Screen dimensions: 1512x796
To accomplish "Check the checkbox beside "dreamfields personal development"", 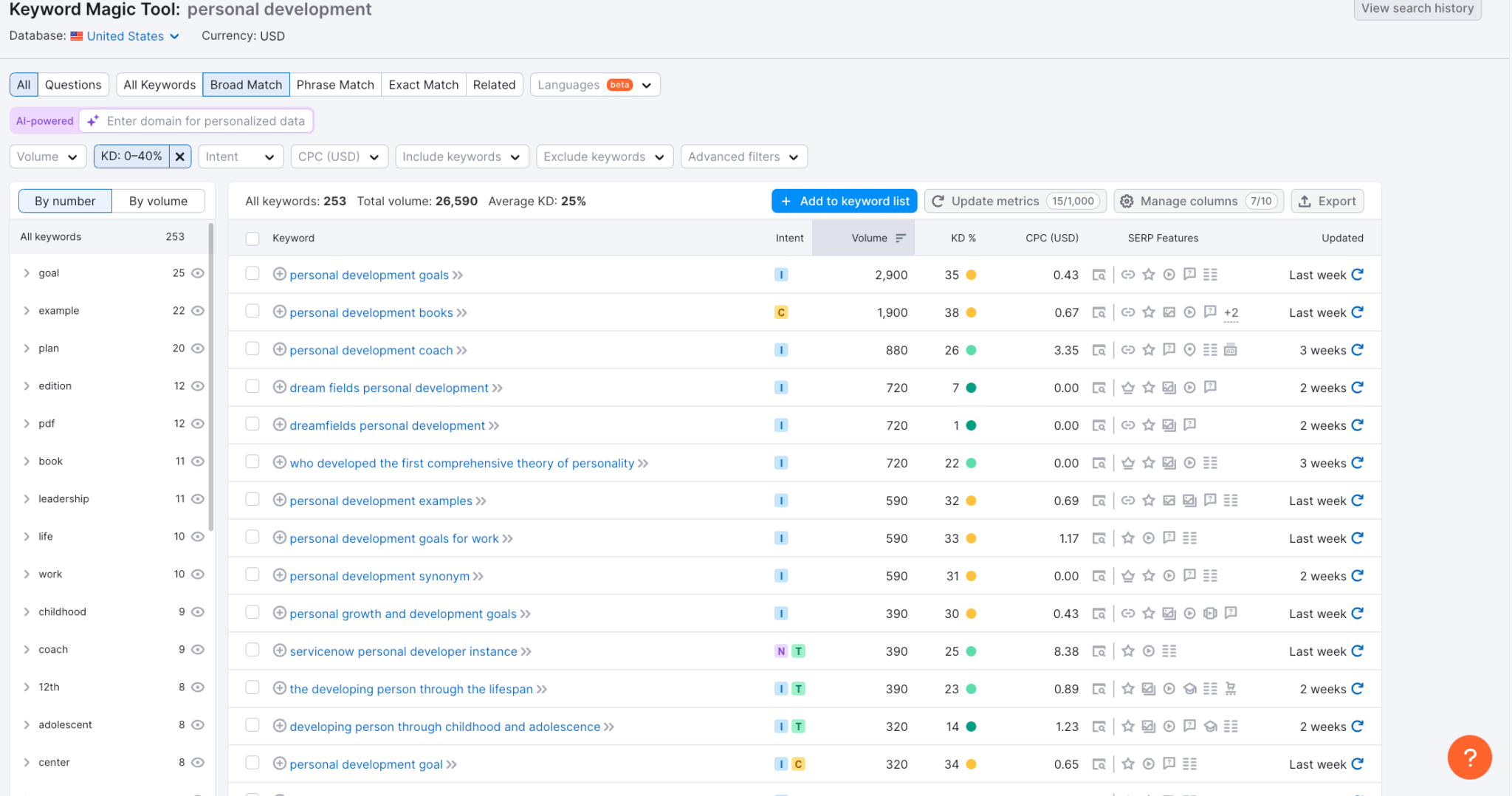I will pos(252,425).
